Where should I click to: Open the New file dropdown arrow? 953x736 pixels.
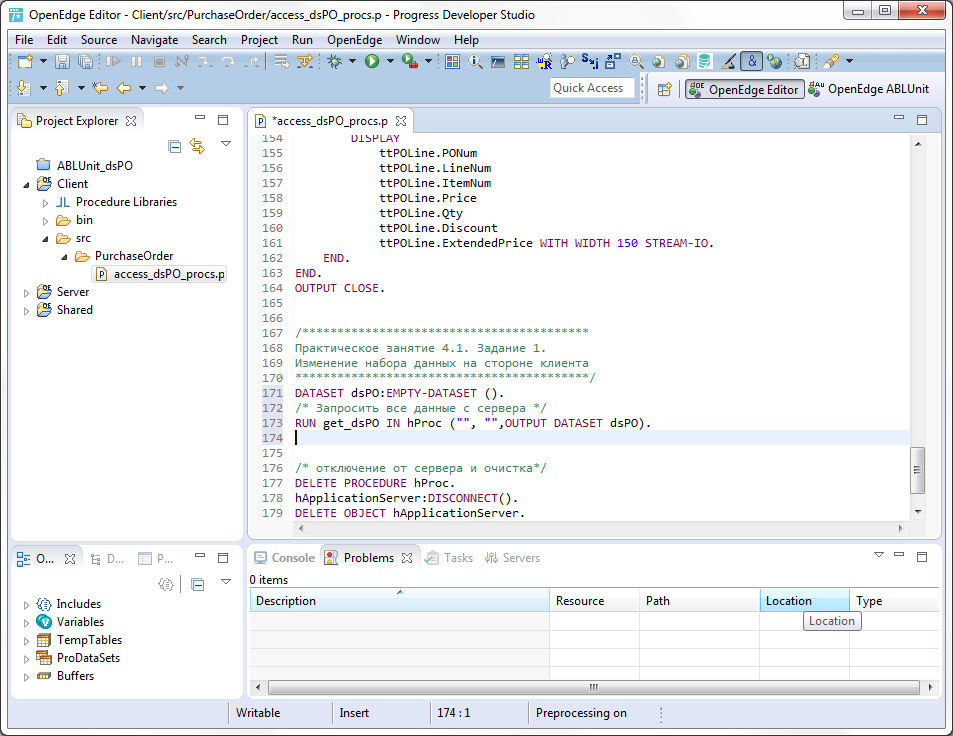(43, 61)
